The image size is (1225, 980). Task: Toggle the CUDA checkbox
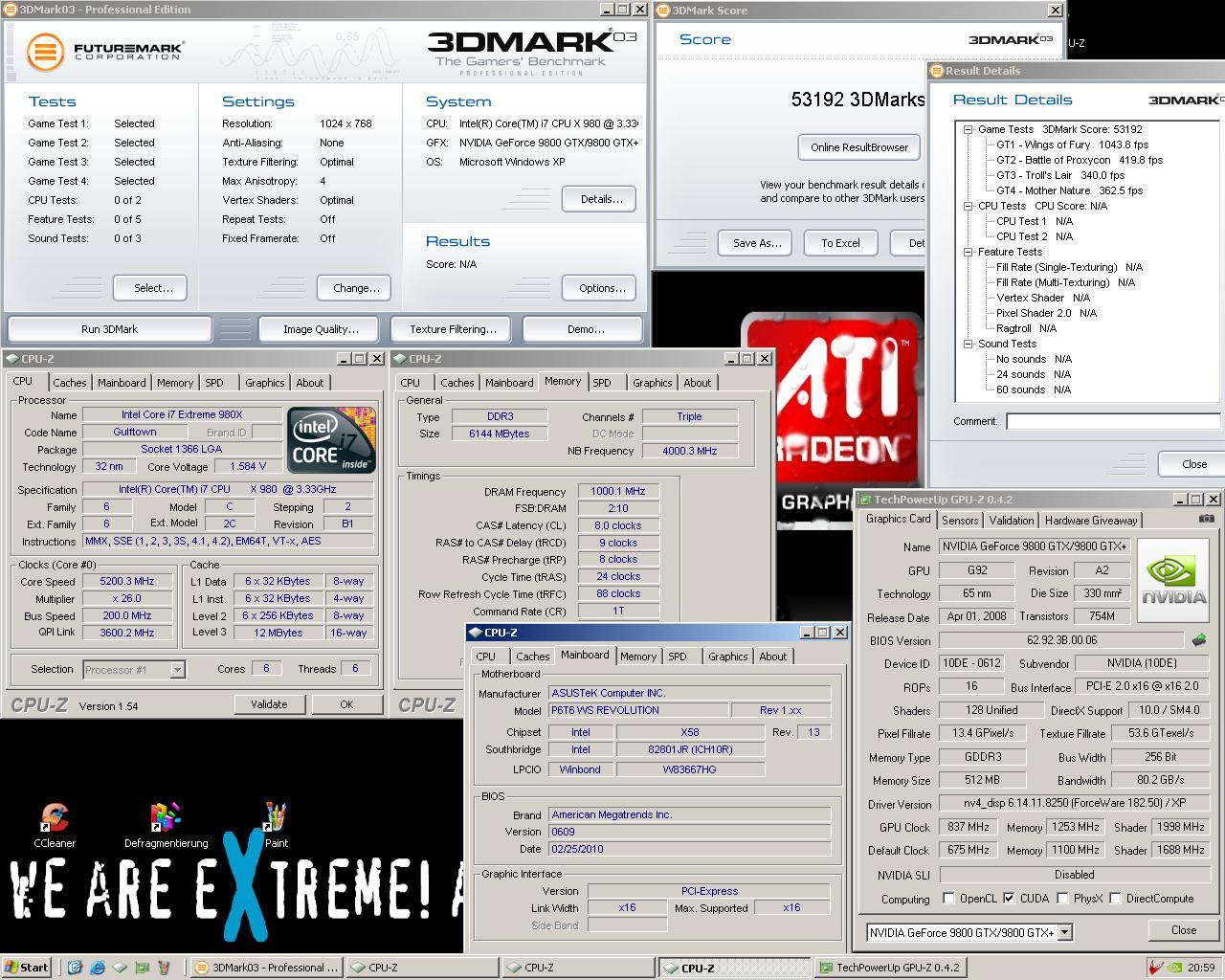tap(1009, 899)
